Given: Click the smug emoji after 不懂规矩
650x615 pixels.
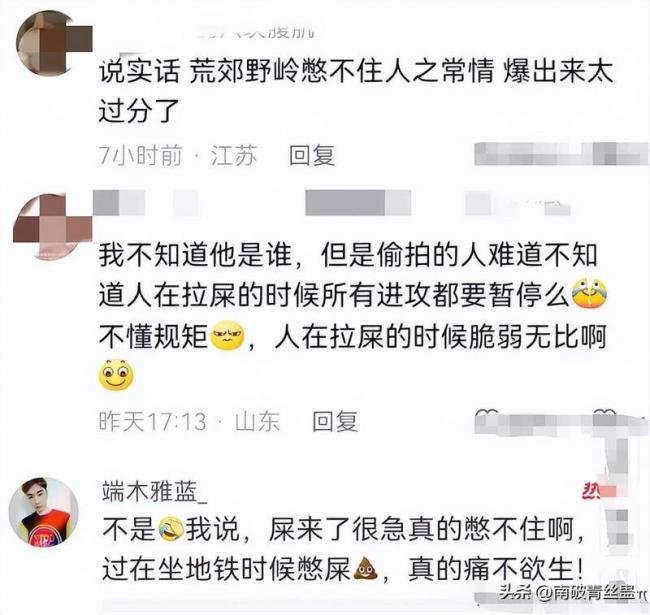Looking at the screenshot, I should tap(228, 335).
